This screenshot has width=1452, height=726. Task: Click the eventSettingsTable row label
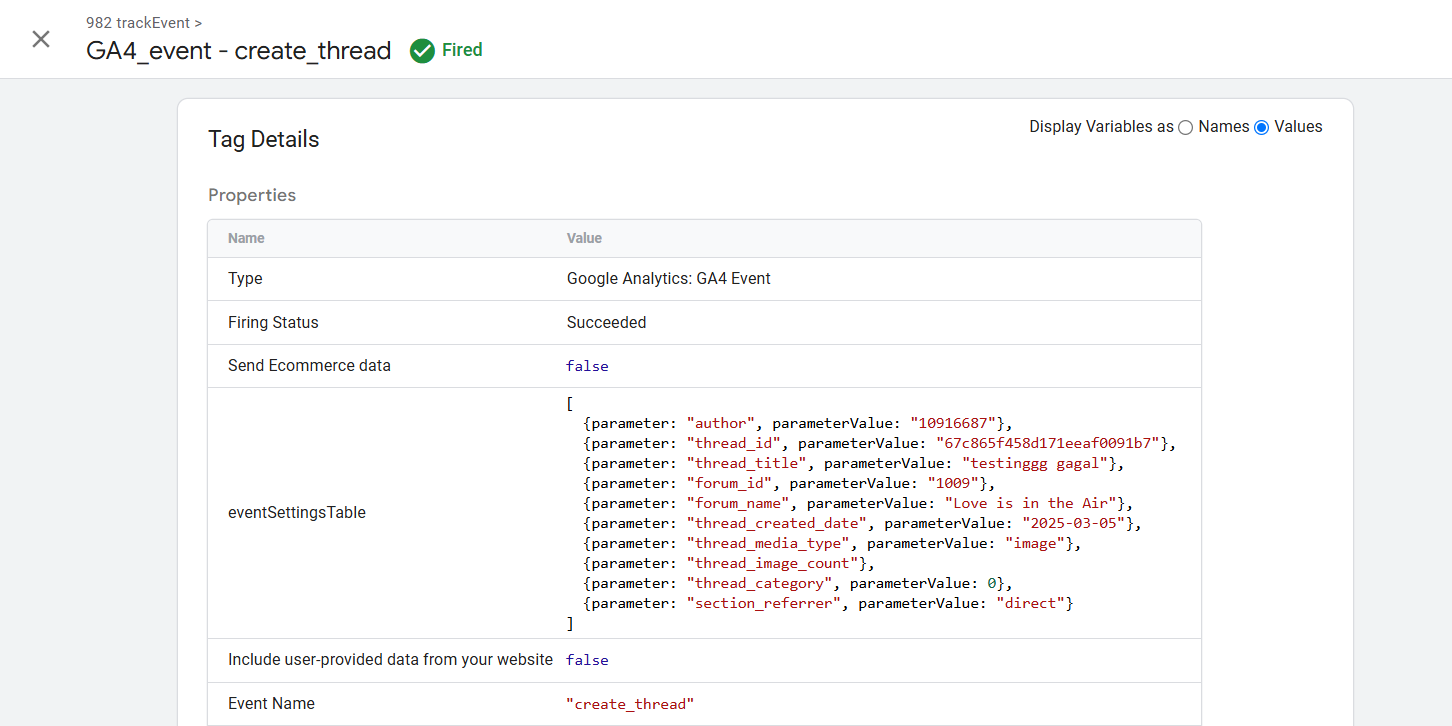pos(297,512)
